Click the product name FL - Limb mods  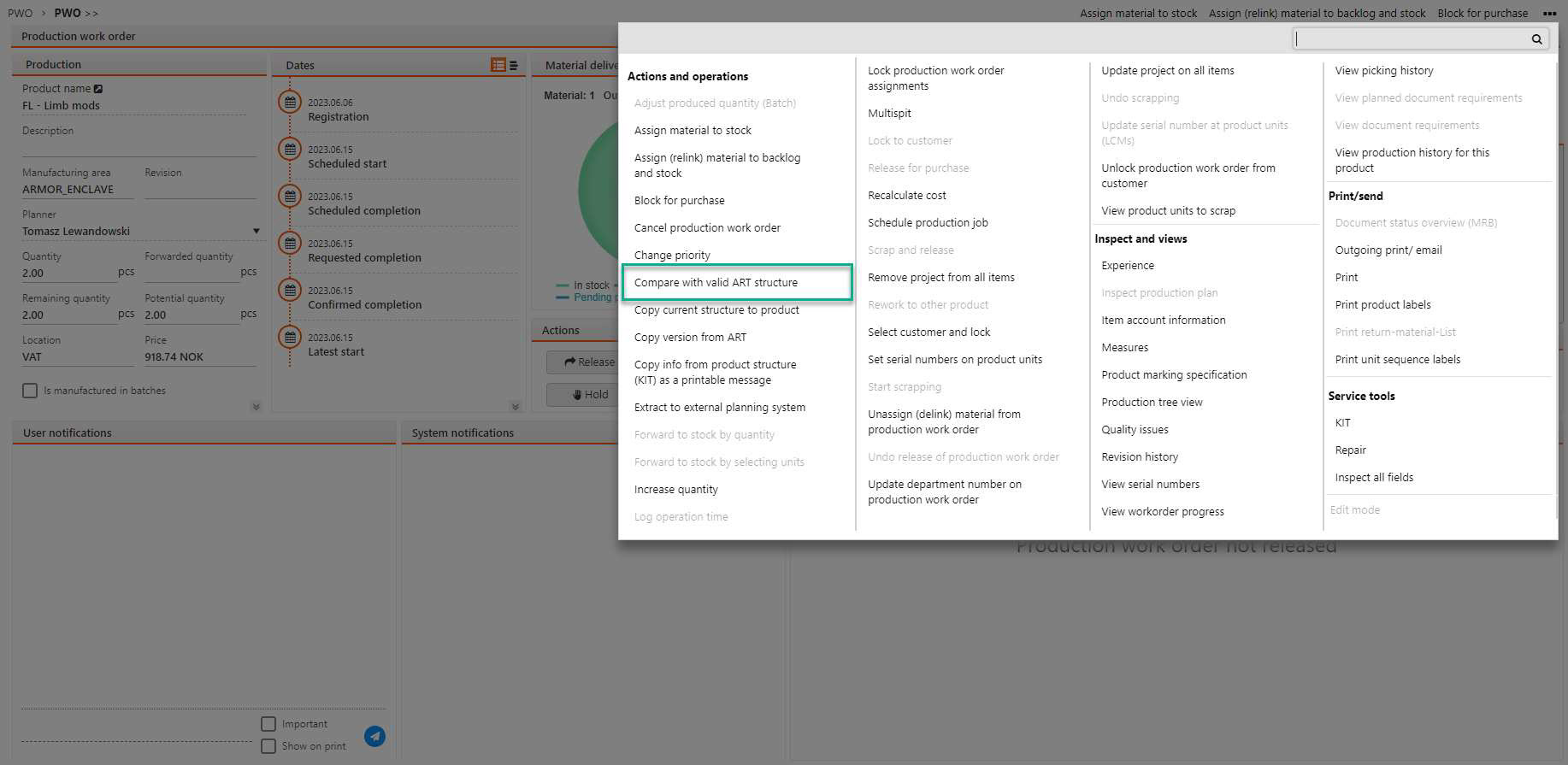point(61,106)
